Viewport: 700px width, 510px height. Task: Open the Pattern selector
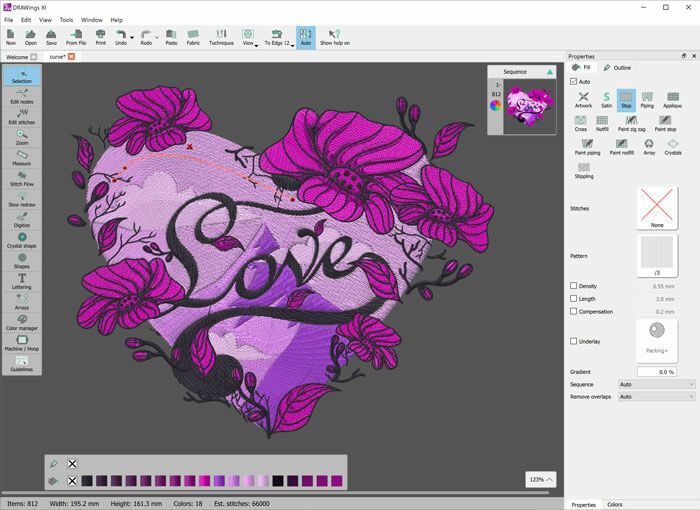coord(657,256)
